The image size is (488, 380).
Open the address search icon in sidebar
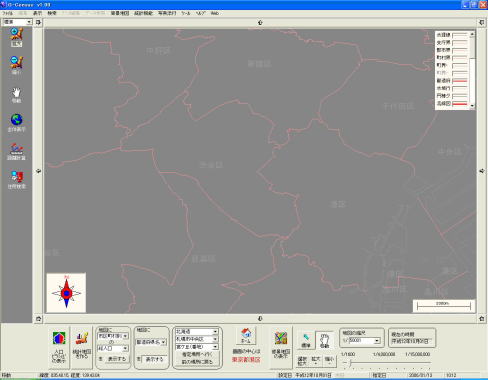point(16,179)
